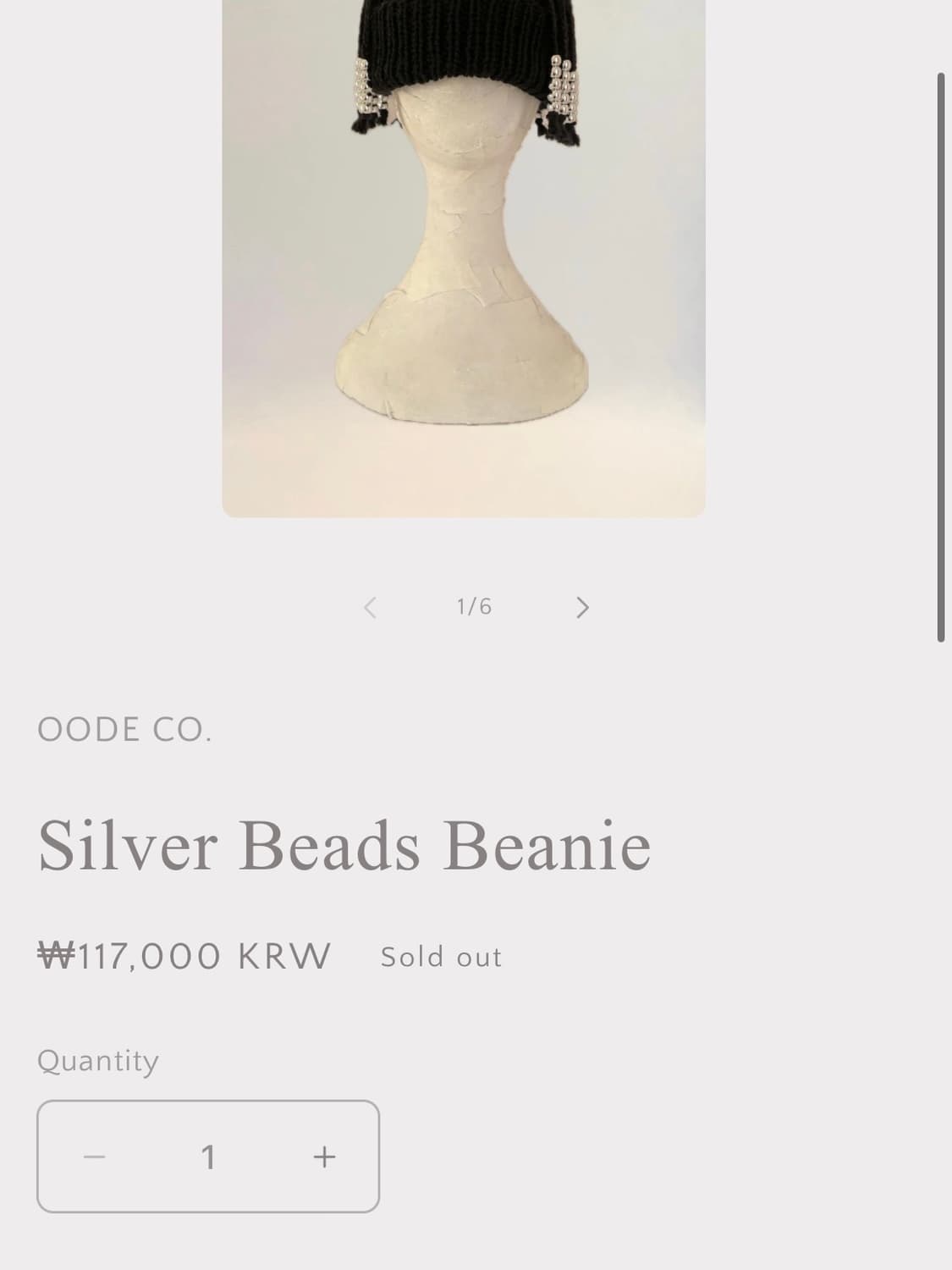Click the won currency symbol
This screenshot has height=1270, width=952.
point(57,957)
